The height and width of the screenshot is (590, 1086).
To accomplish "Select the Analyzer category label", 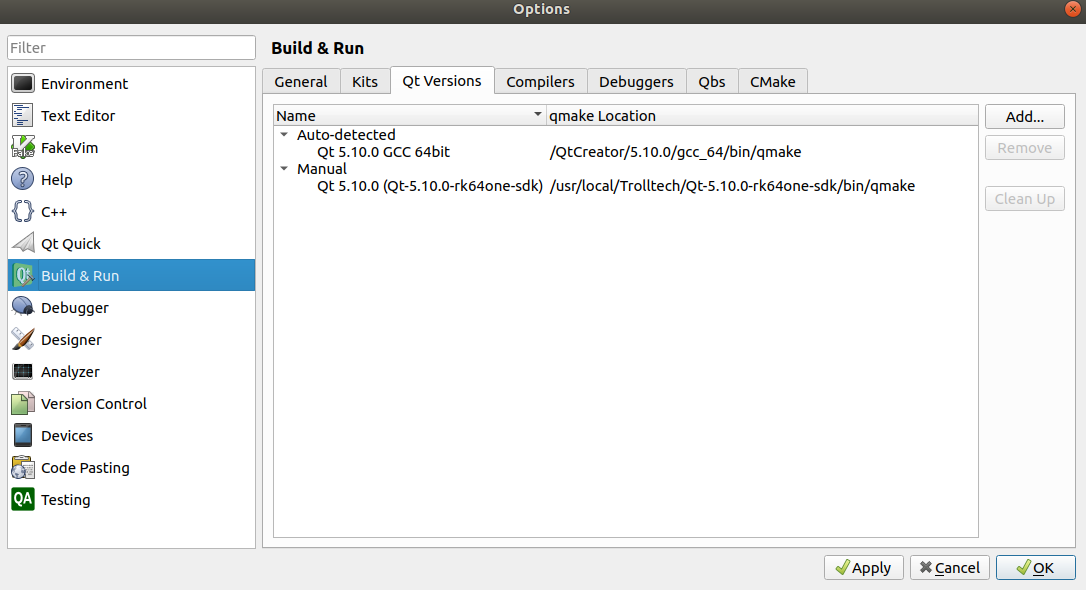I will coord(70,371).
